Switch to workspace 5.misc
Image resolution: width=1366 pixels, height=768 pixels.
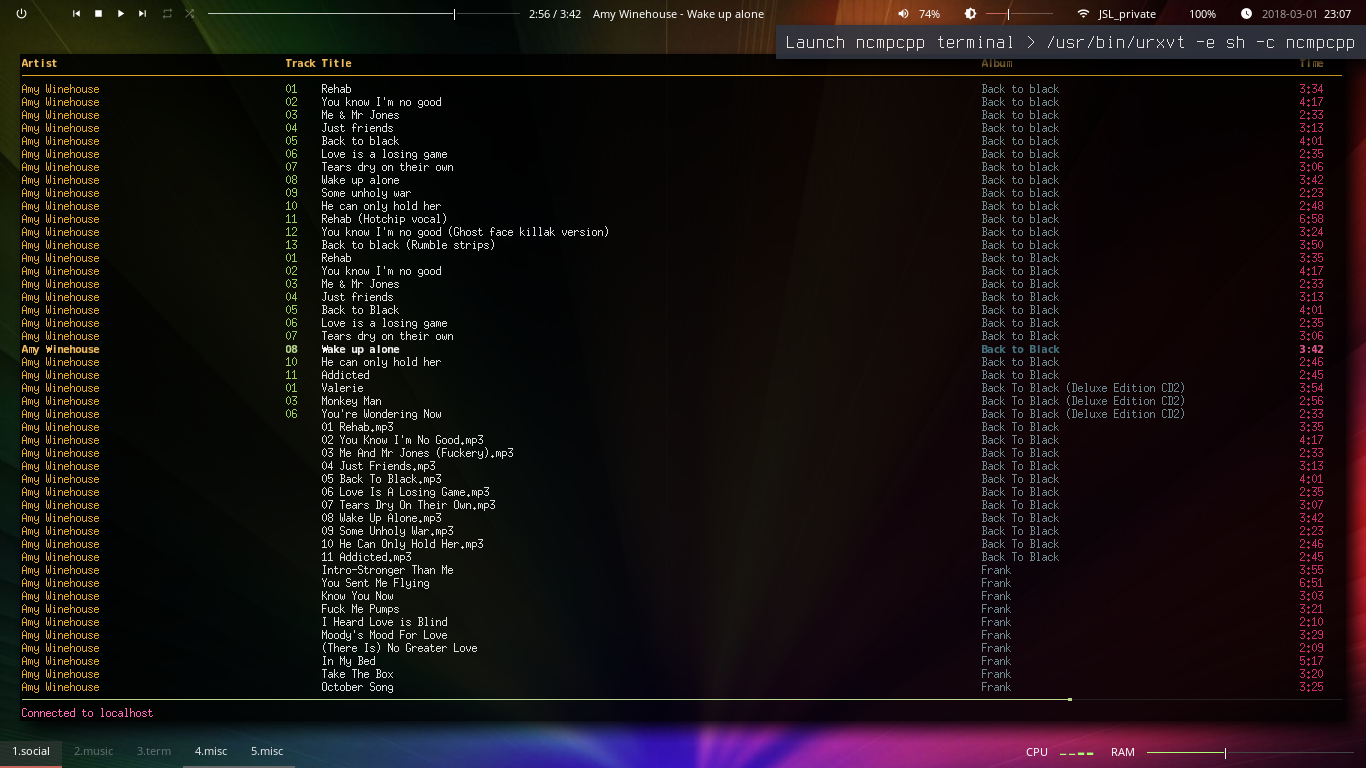tap(267, 751)
